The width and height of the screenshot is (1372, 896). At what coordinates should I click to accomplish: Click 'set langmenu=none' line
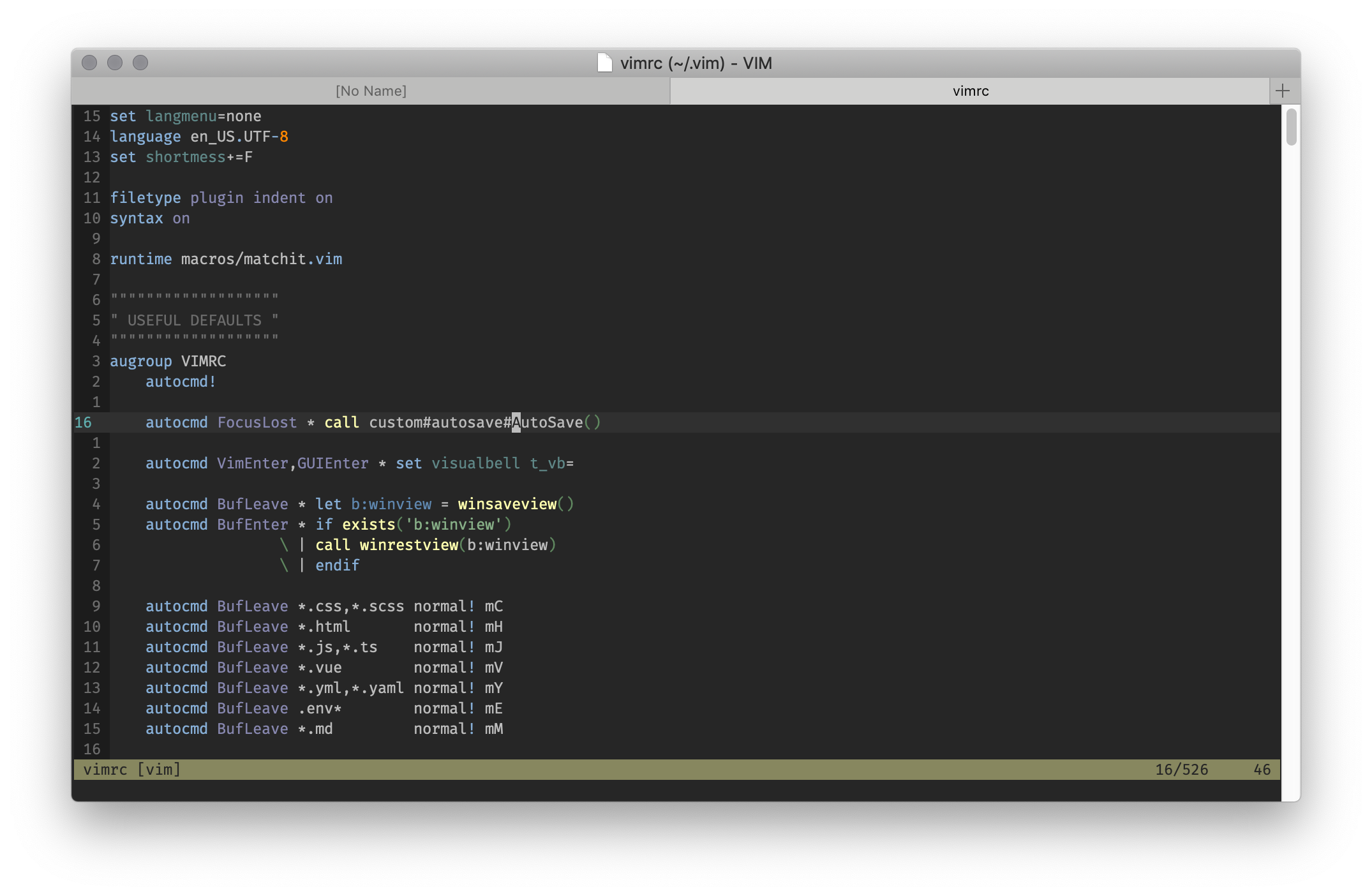coord(185,116)
